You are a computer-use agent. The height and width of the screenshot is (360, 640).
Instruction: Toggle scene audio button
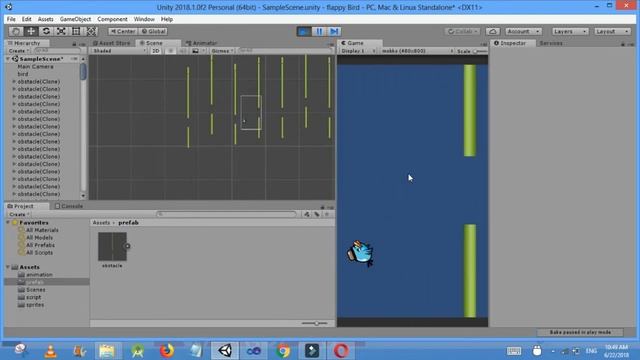182,51
